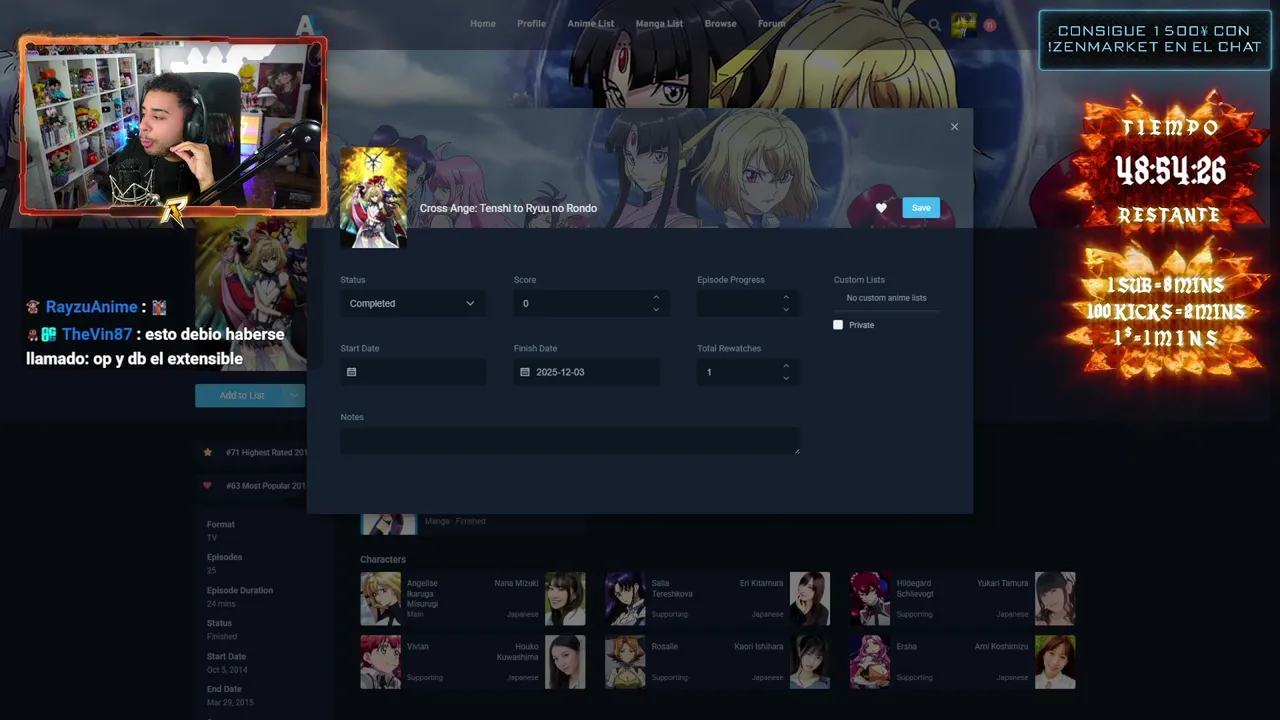Open Ami Koshimizu voice actor photo
This screenshot has height=720, width=1280.
(x=1055, y=662)
